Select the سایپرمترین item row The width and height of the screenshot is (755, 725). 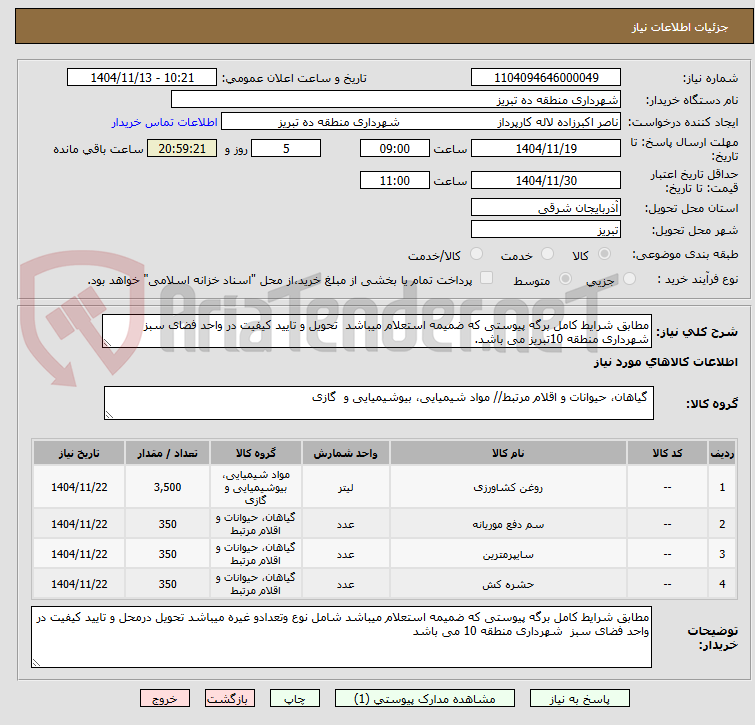(384, 554)
